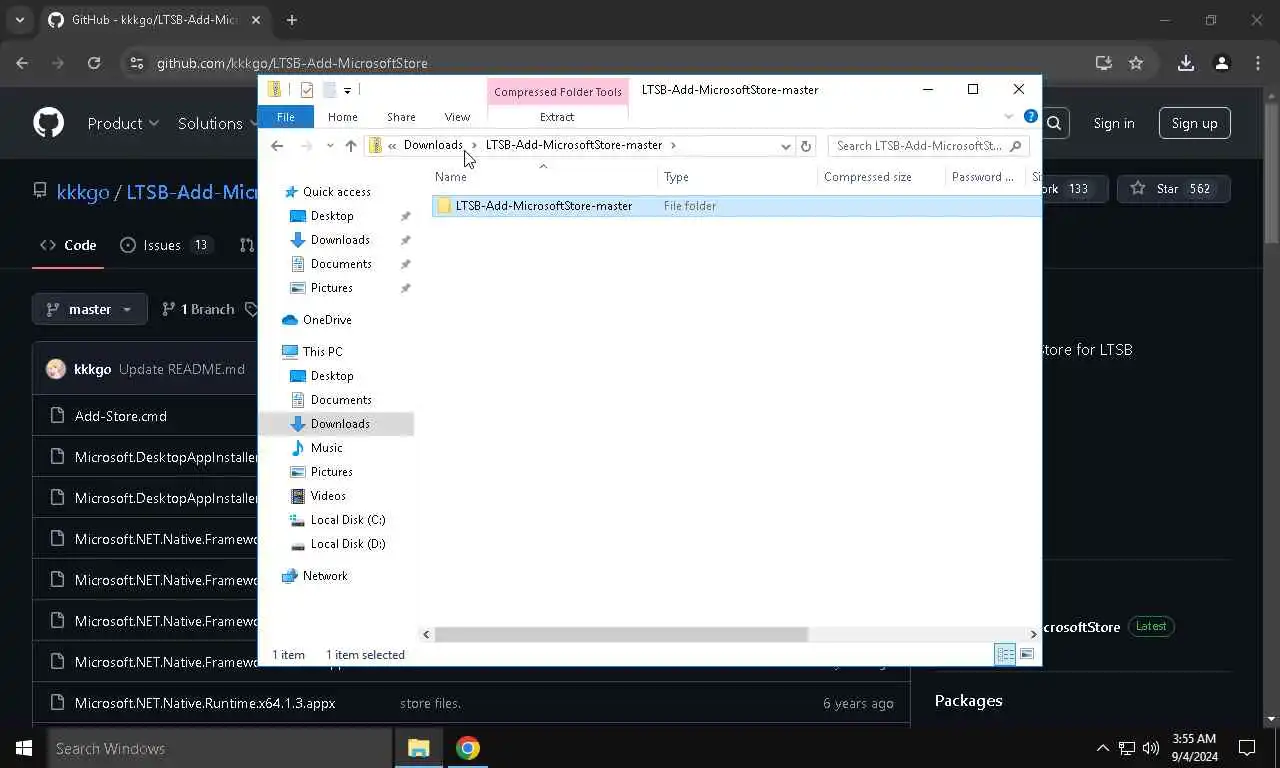Image resolution: width=1280 pixels, height=768 pixels.
Task: Select Documents under Quick access
Action: pos(341,264)
